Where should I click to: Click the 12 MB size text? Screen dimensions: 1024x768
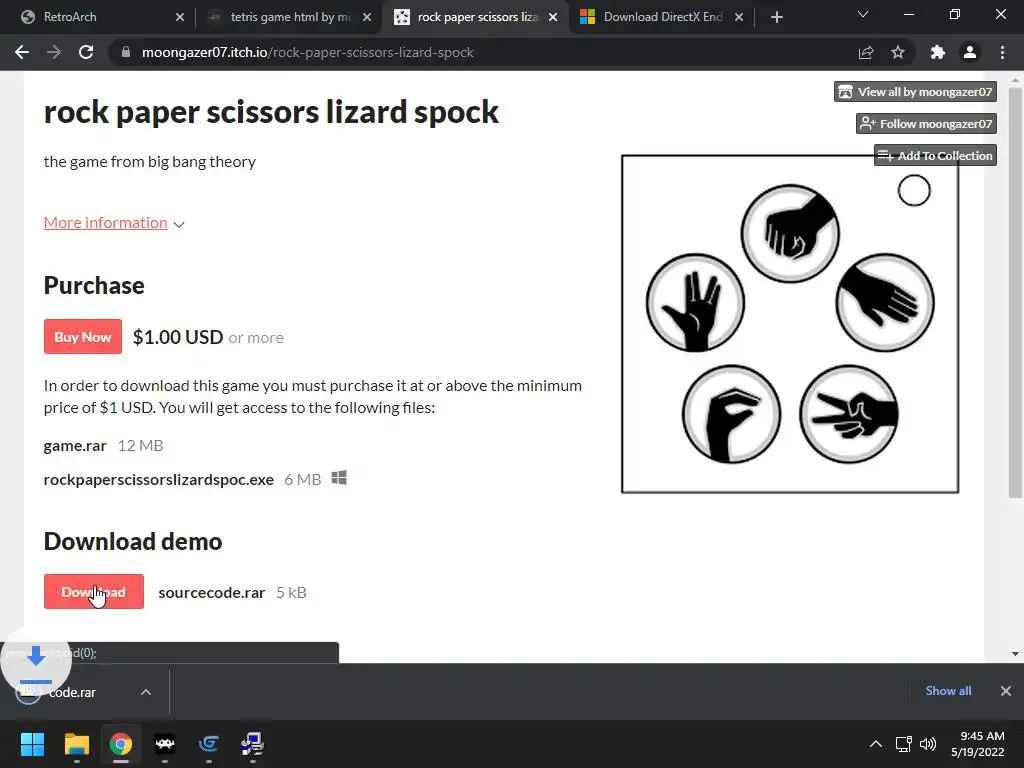click(140, 445)
